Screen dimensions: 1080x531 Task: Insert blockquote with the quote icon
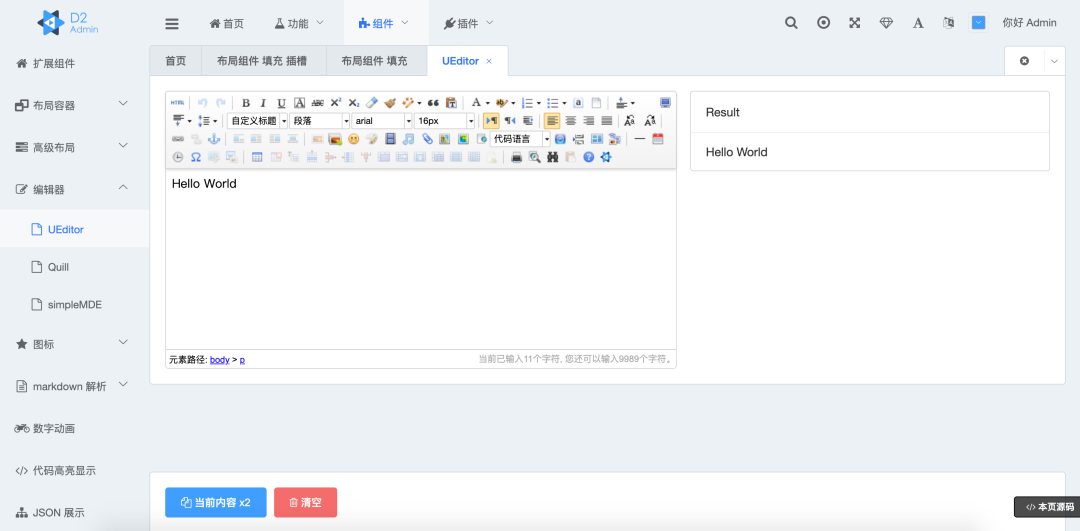point(433,103)
